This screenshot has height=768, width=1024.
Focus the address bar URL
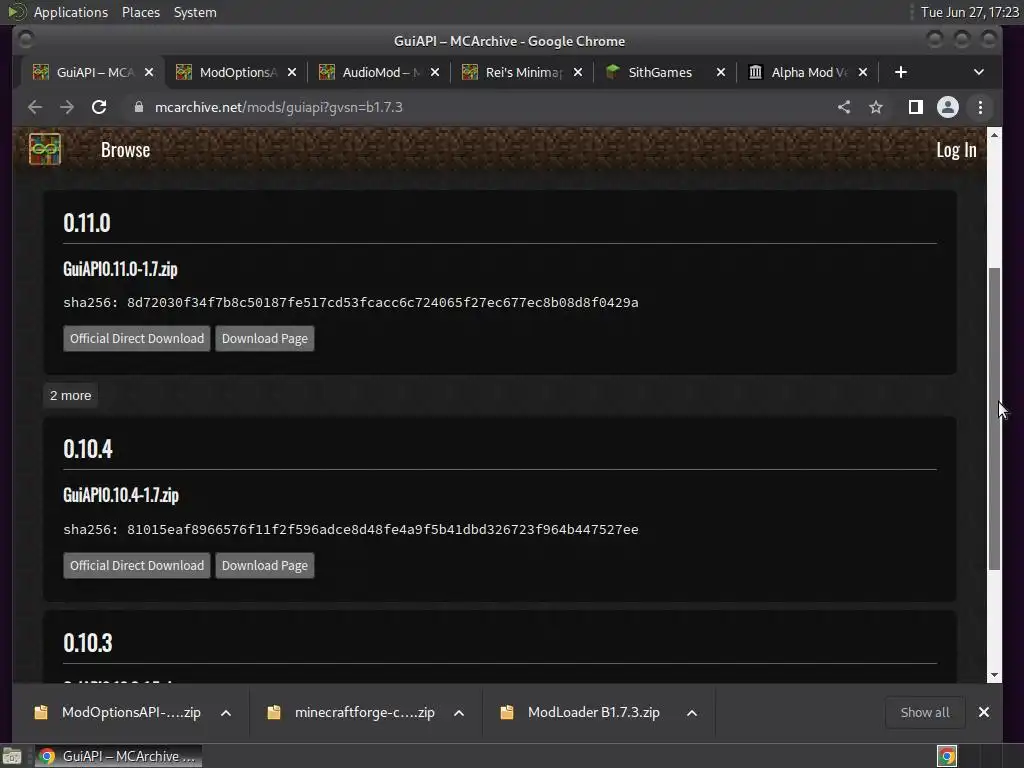click(278, 107)
